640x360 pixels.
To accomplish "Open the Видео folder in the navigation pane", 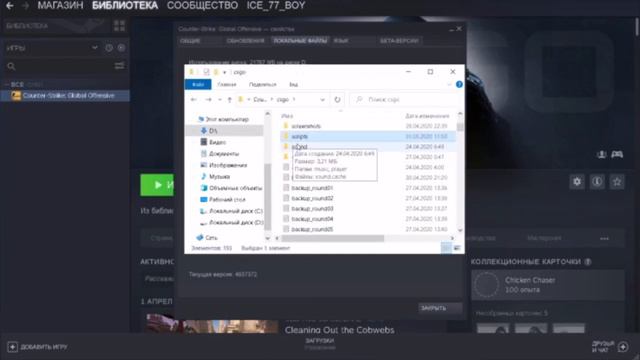I will (218, 142).
